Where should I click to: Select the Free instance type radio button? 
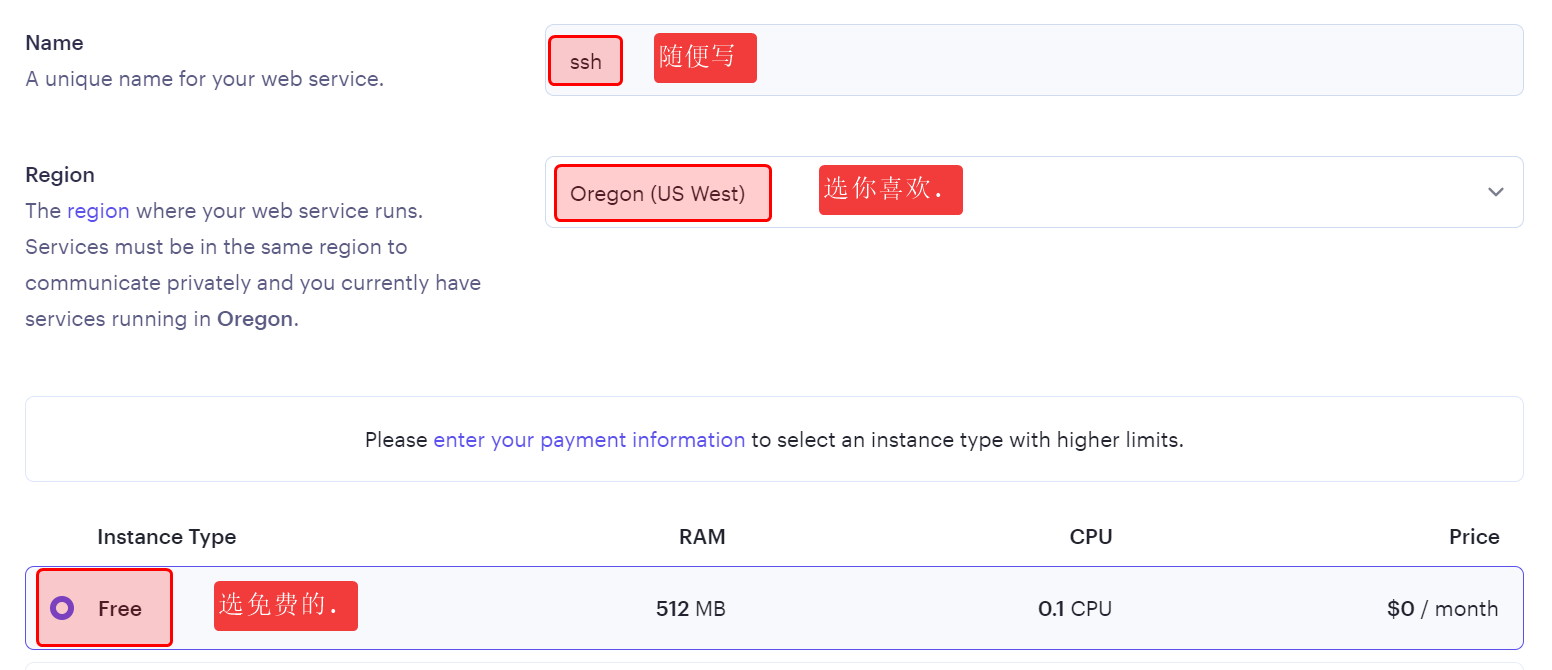click(62, 608)
